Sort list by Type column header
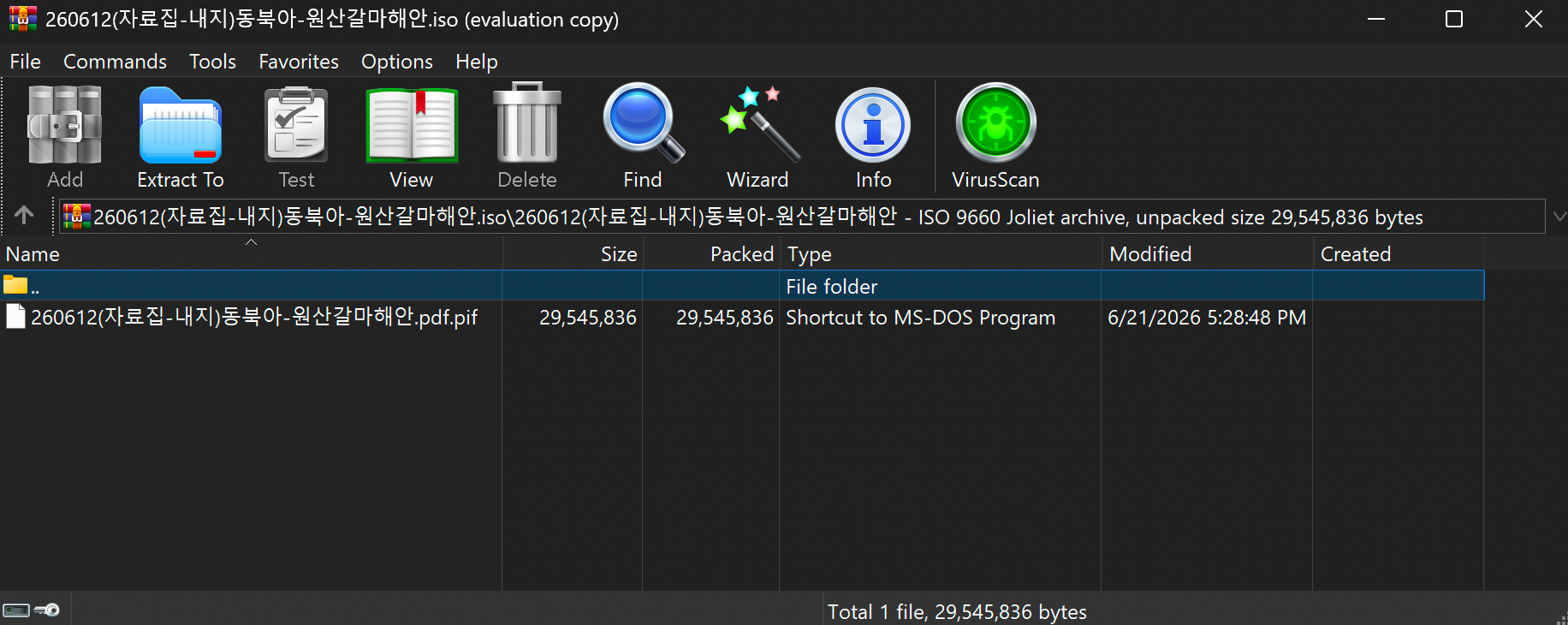 (x=941, y=254)
